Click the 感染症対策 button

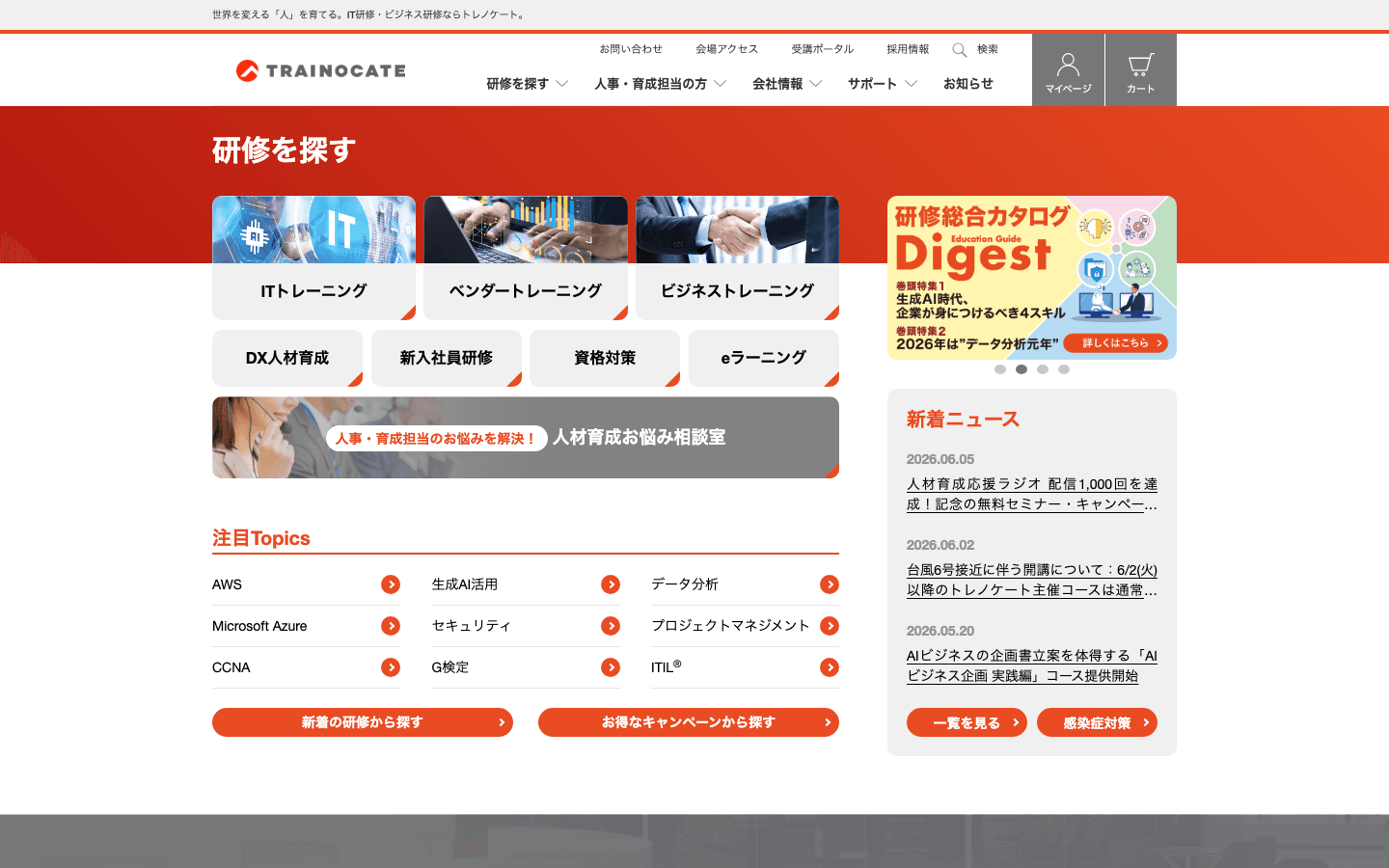(1097, 722)
